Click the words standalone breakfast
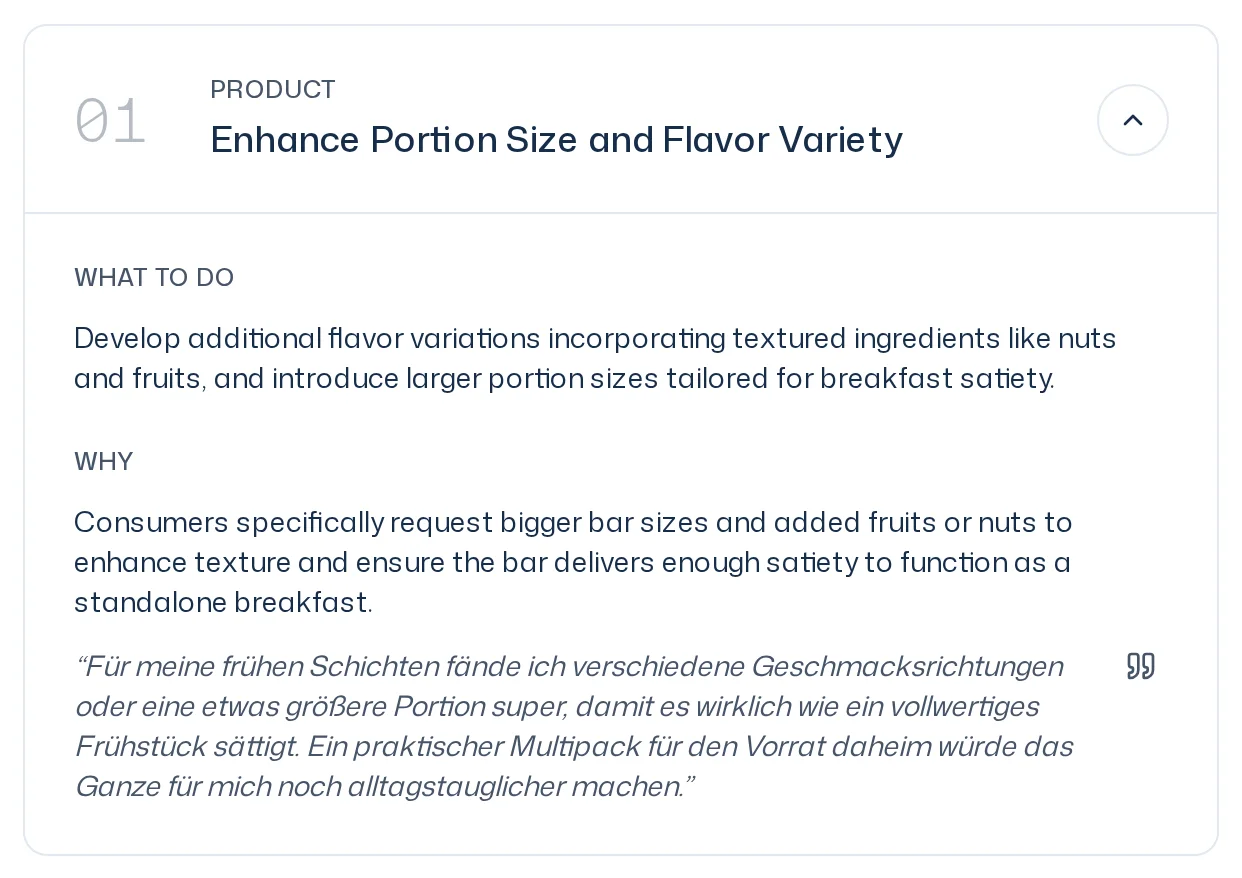This screenshot has height=878, width=1242. pyautogui.click(x=223, y=603)
